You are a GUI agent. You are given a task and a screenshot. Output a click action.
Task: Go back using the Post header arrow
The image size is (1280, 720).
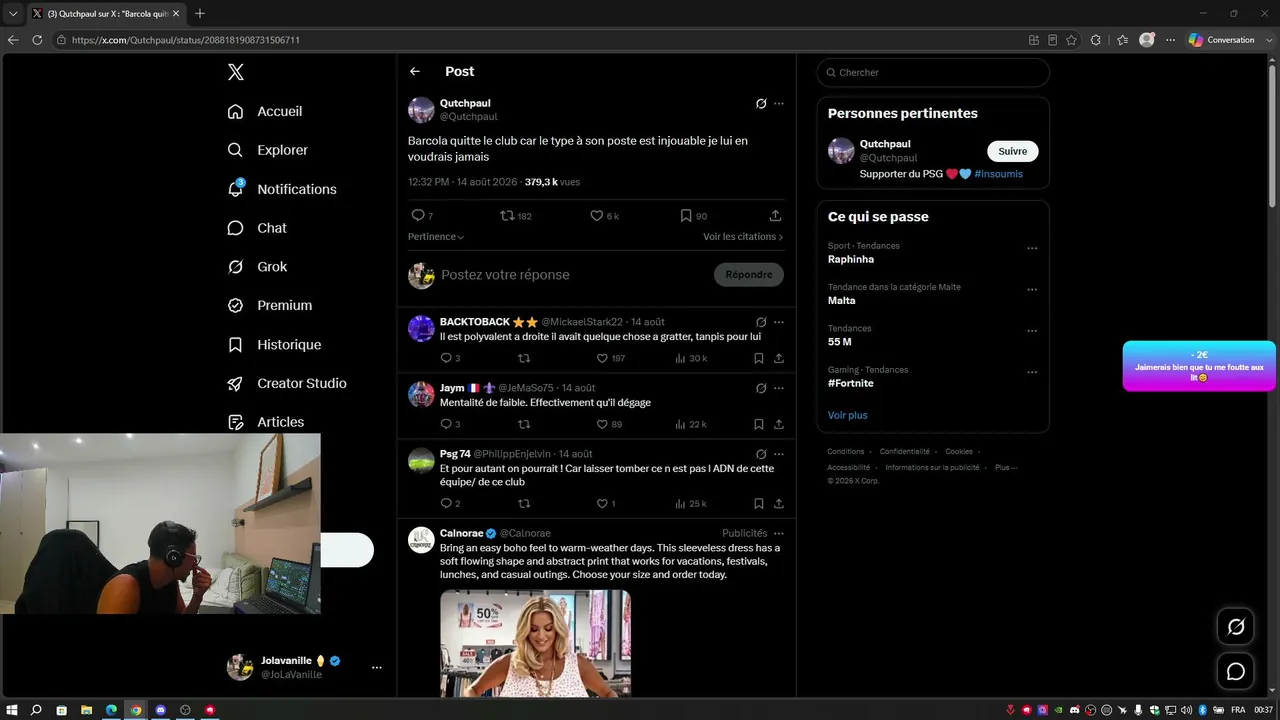tap(415, 71)
